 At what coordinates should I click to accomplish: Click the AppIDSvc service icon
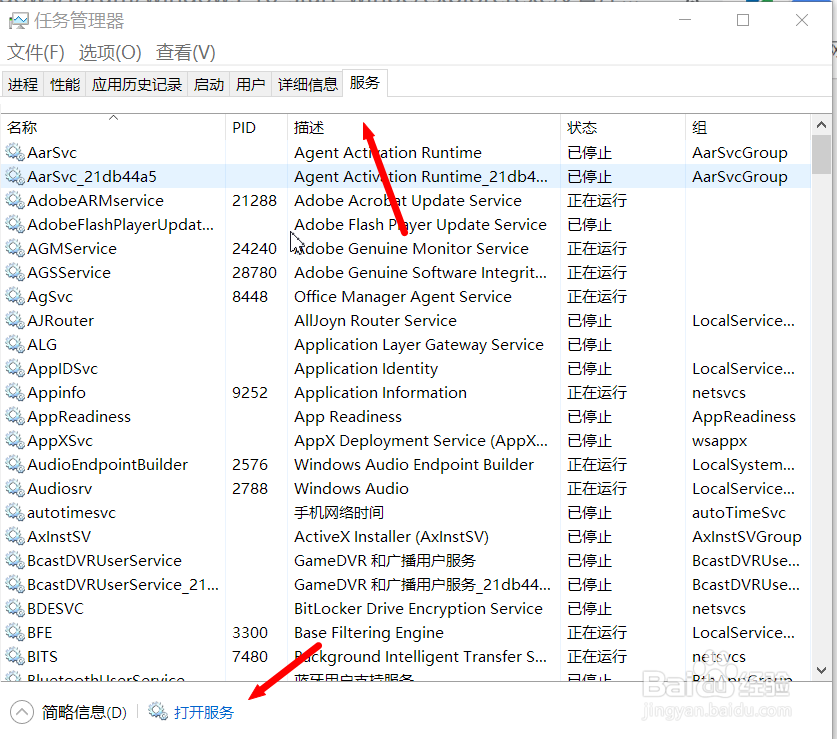coord(15,368)
